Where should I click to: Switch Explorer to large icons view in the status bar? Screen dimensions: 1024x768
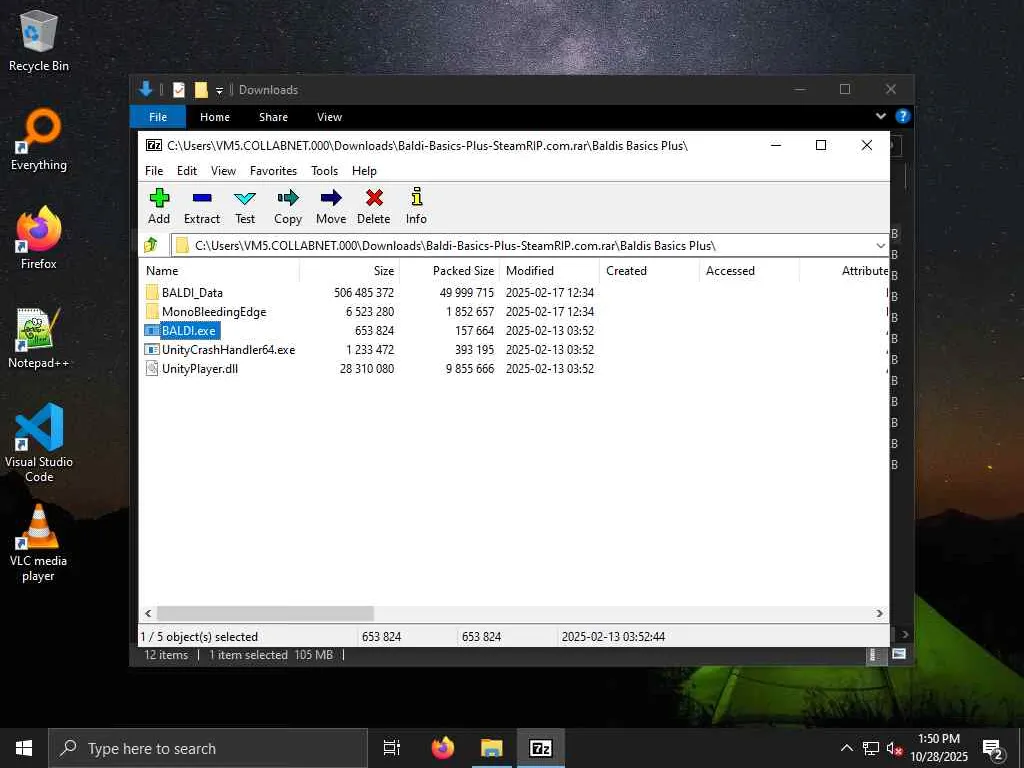pyautogui.click(x=899, y=654)
